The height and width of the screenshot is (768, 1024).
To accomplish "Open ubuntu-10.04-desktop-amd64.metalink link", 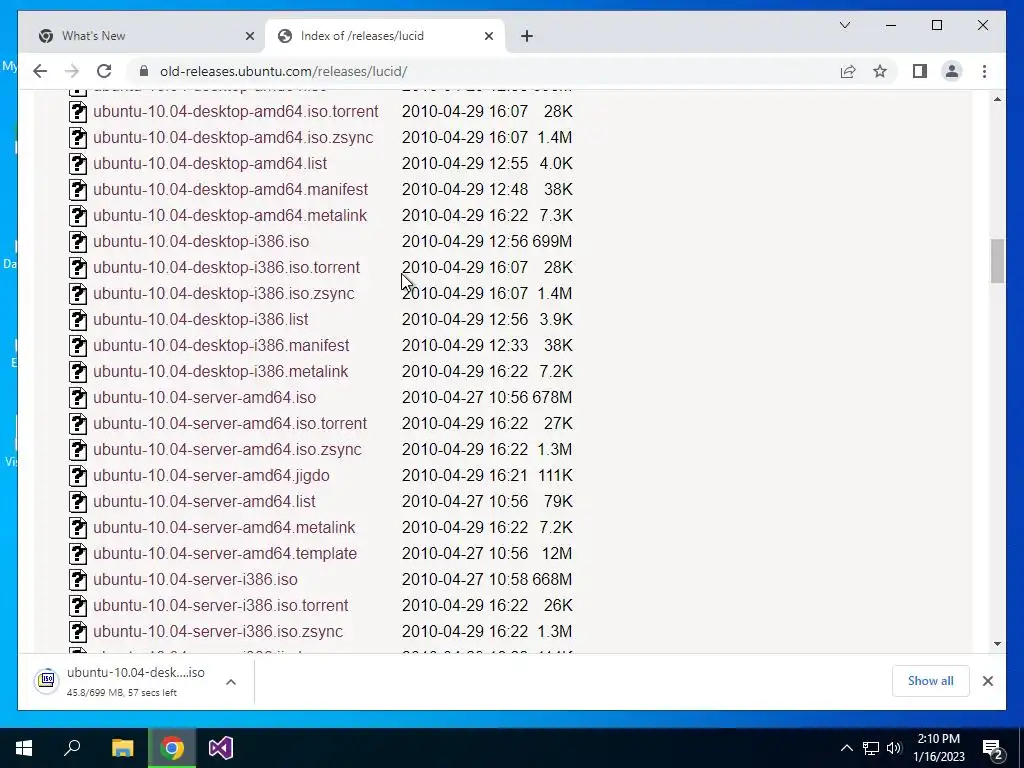I will tap(230, 216).
